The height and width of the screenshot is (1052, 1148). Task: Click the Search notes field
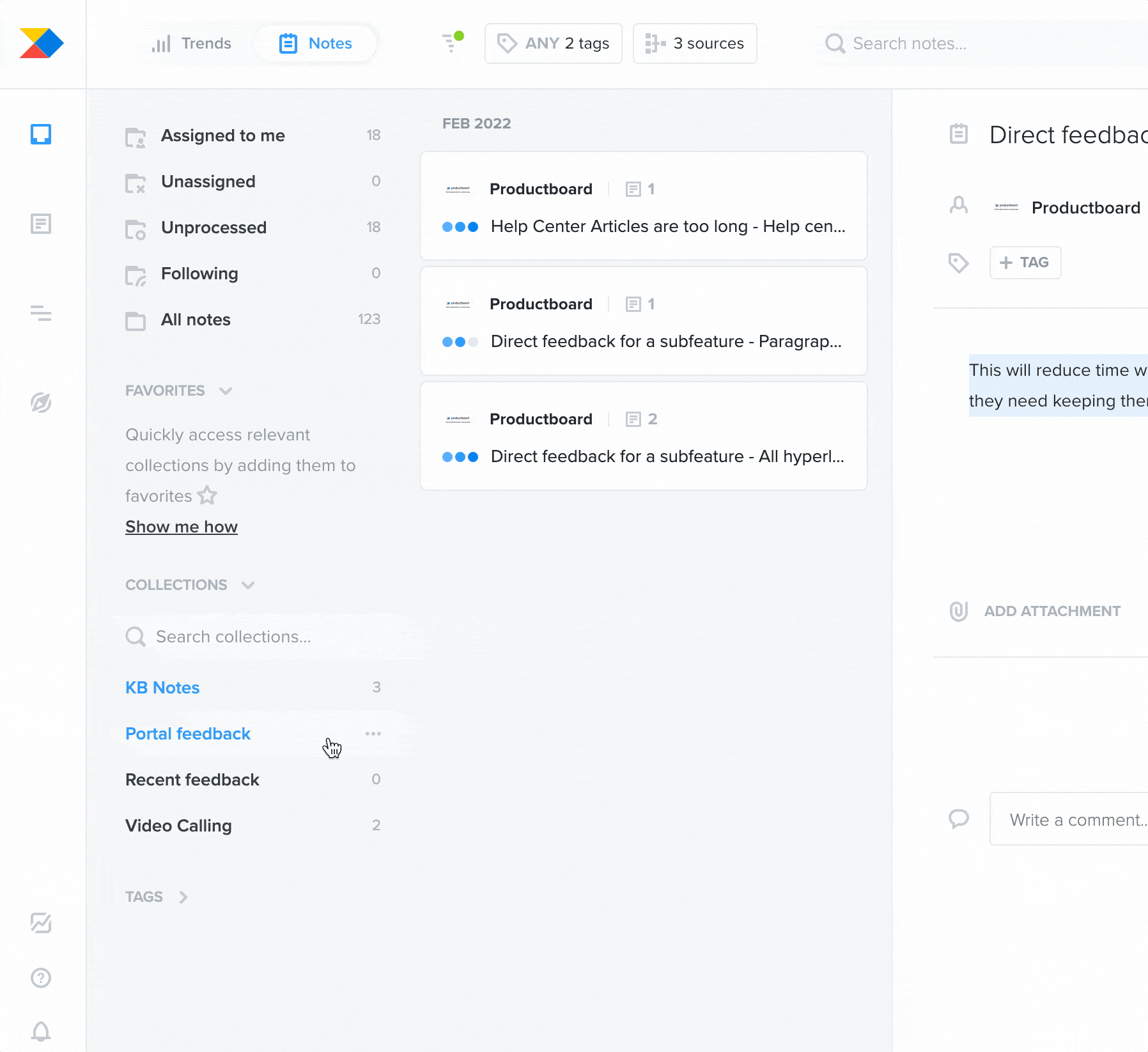984,43
